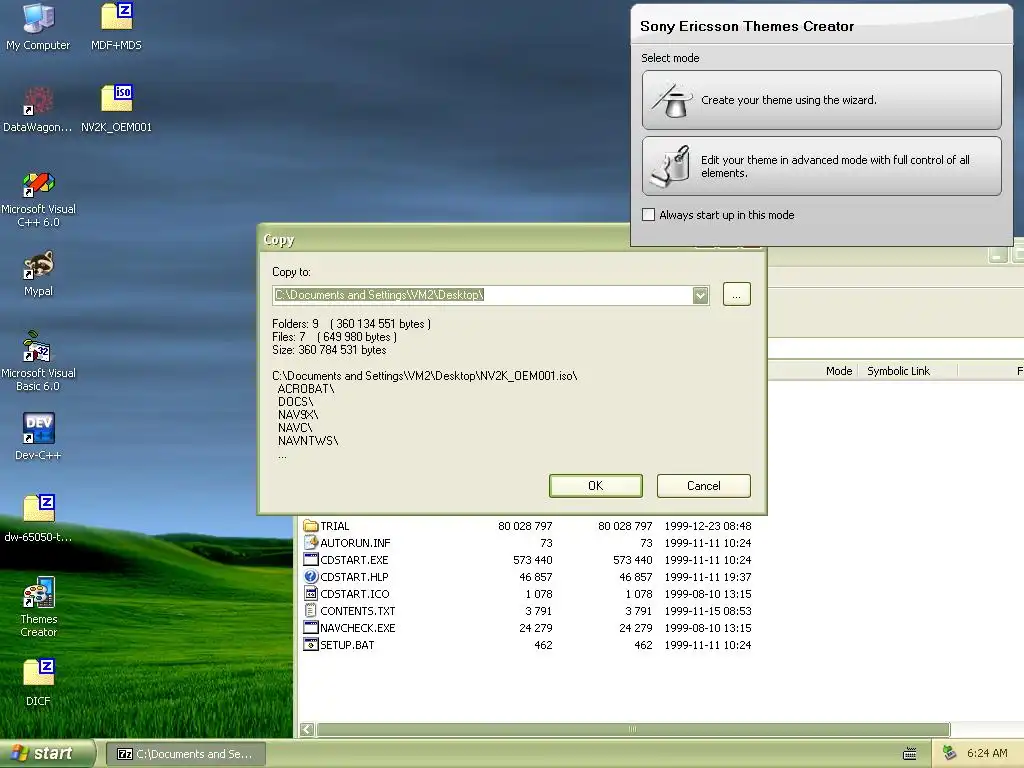
Task: Activate 7-Zip taskbar window button
Action: click(186, 754)
